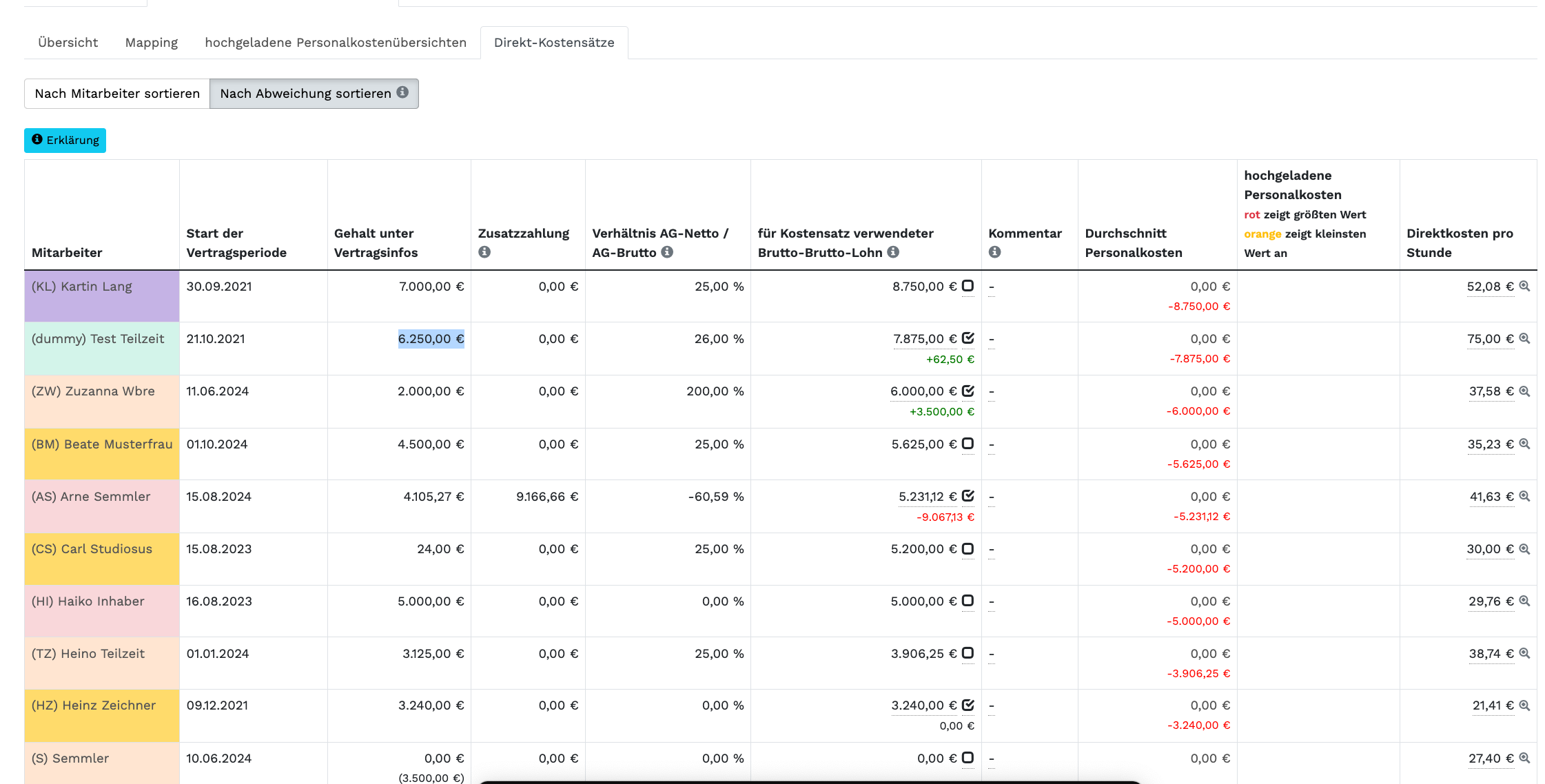Click info icon next to AG-Brutto header
This screenshot has width=1545, height=784.
point(667,252)
